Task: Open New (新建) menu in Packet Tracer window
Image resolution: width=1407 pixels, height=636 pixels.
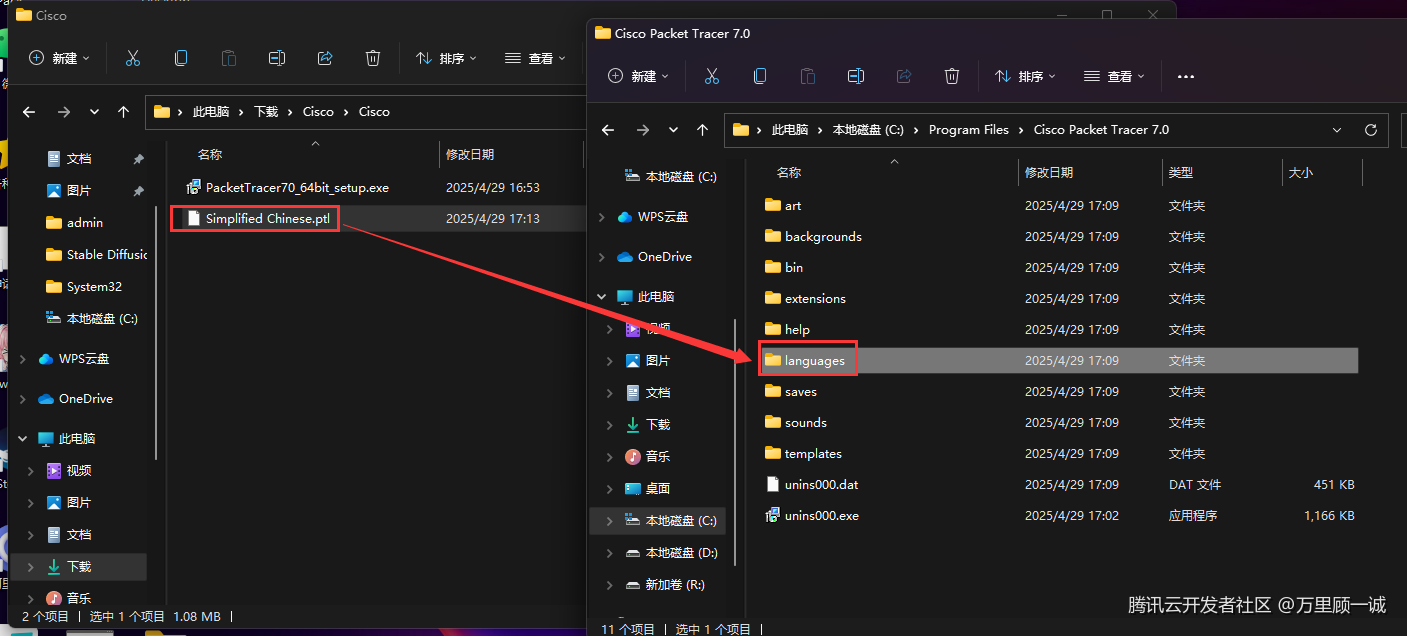Action: point(639,76)
